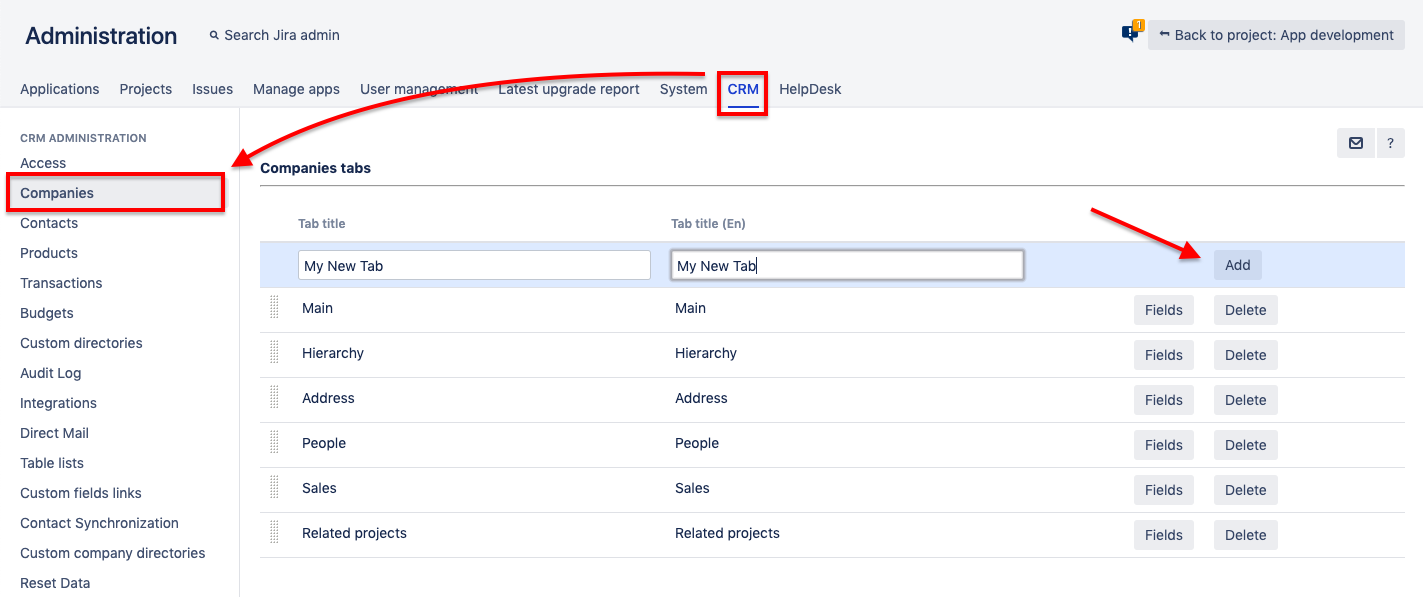Click the feedback notification speech bubble icon
The height and width of the screenshot is (597, 1423).
point(1131,33)
